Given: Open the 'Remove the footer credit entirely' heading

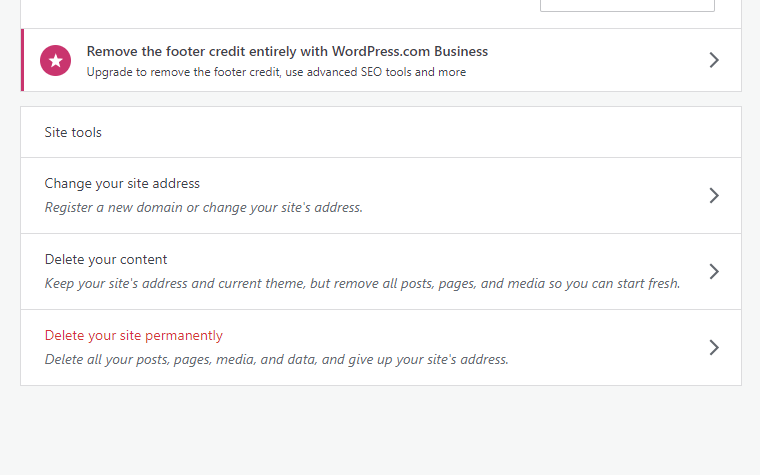Looking at the screenshot, I should pyautogui.click(x=286, y=51).
